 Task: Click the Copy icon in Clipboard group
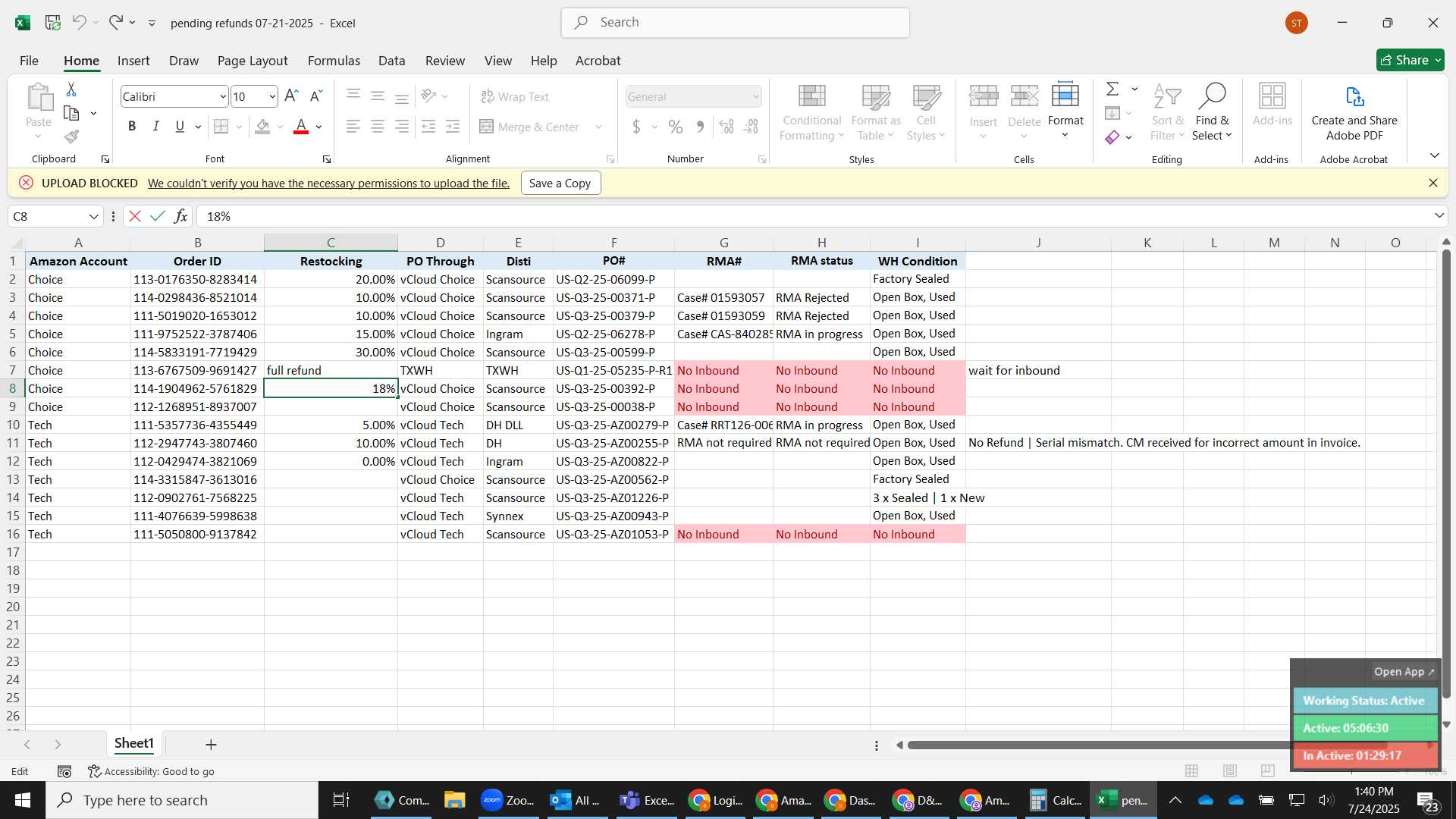pyautogui.click(x=71, y=113)
